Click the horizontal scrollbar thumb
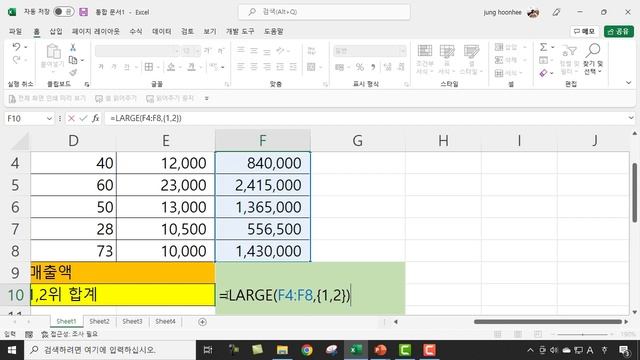Viewport: 640px width, 360px height. [x=548, y=322]
